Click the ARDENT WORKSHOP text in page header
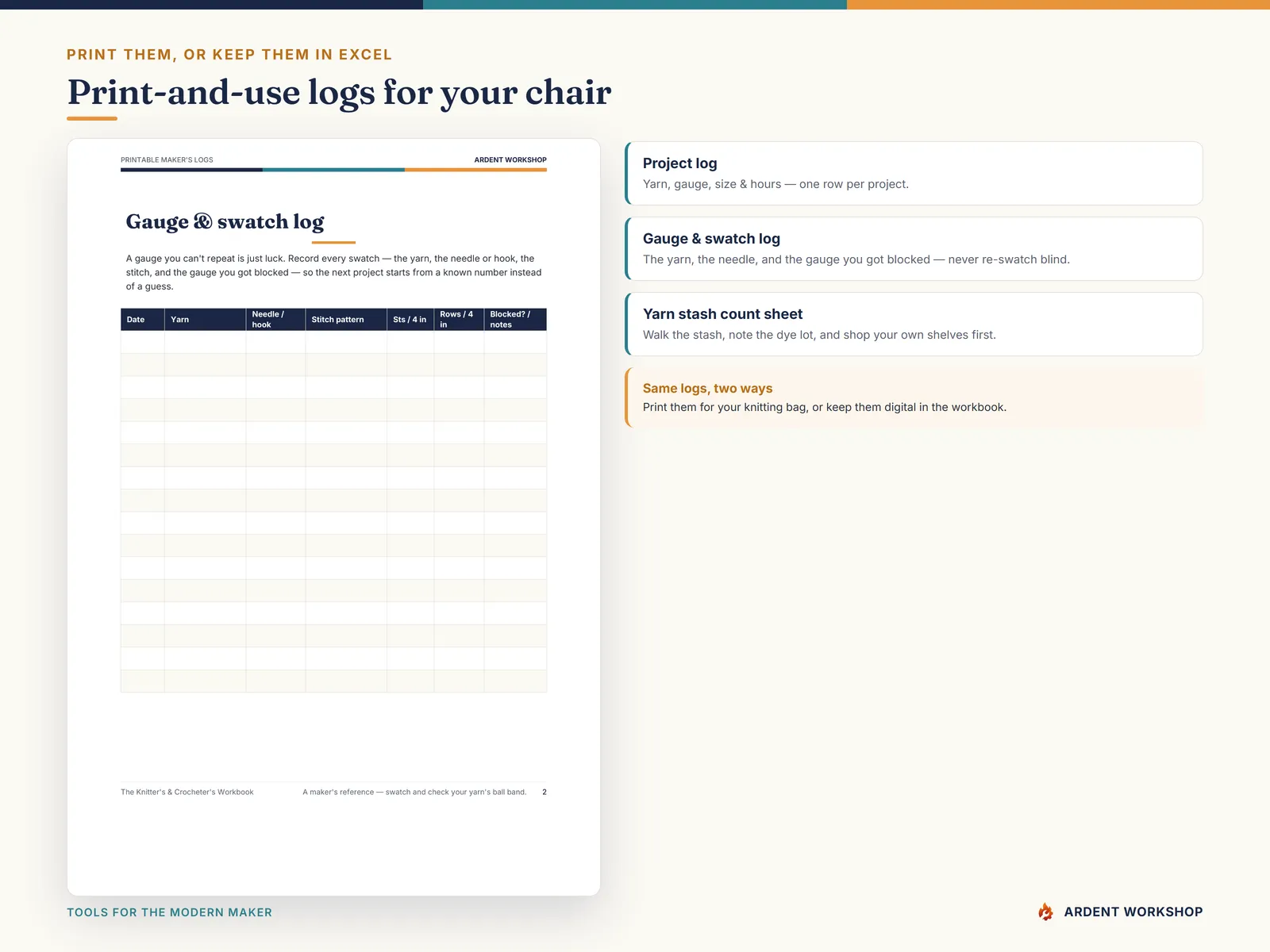The width and height of the screenshot is (1270, 952). (x=510, y=160)
